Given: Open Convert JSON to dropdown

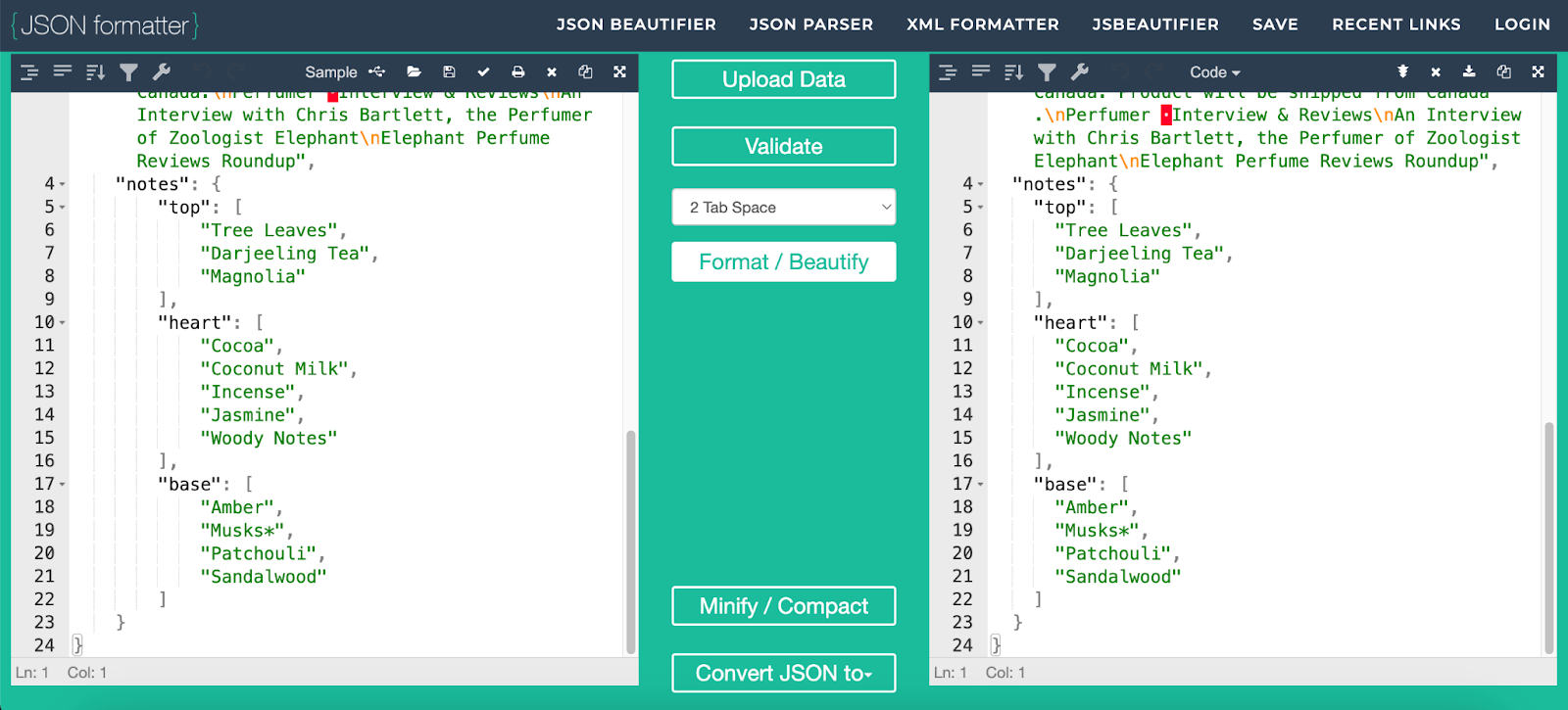Looking at the screenshot, I should tap(784, 673).
